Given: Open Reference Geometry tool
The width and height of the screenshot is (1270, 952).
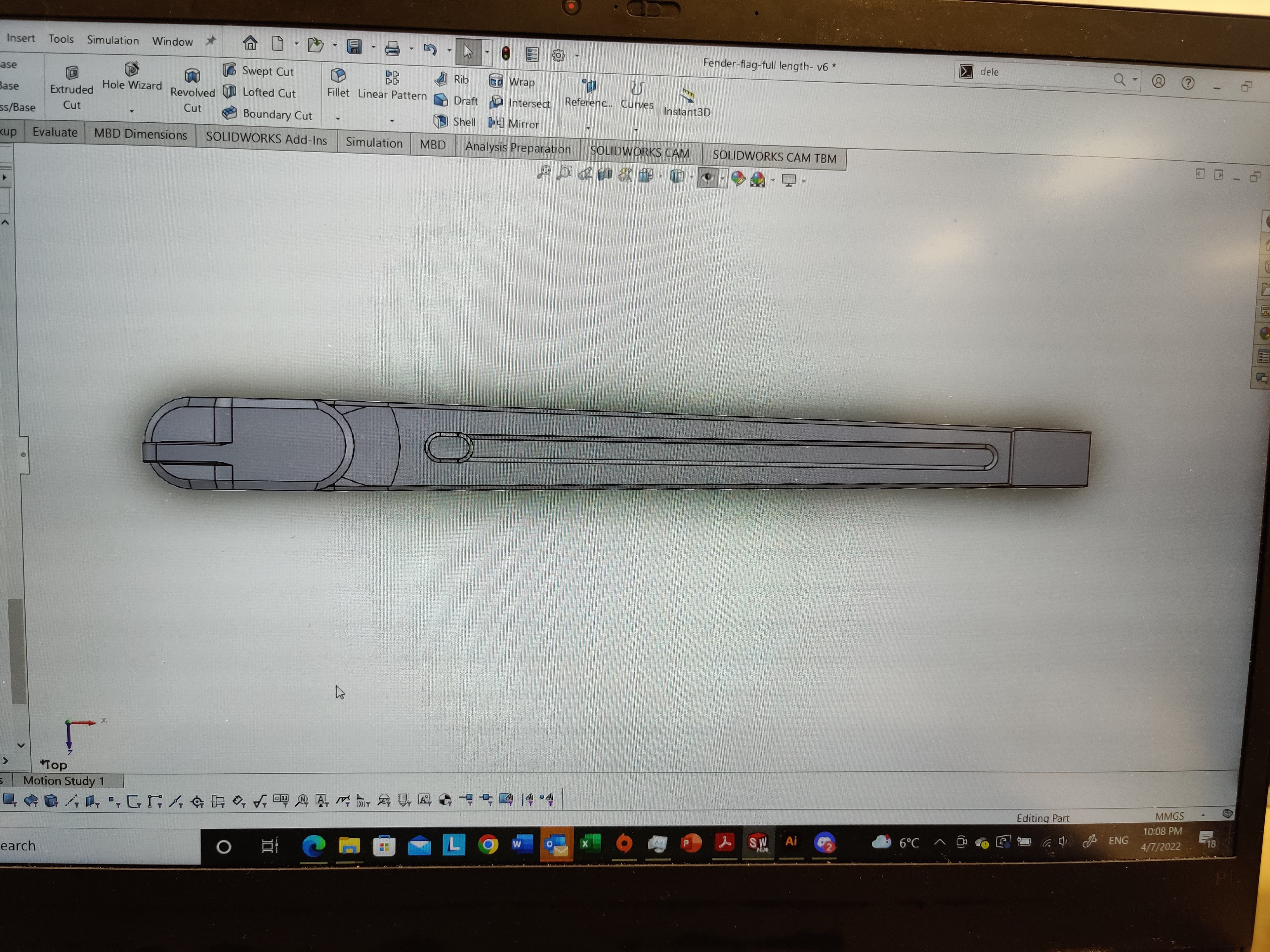Looking at the screenshot, I should pos(588,94).
